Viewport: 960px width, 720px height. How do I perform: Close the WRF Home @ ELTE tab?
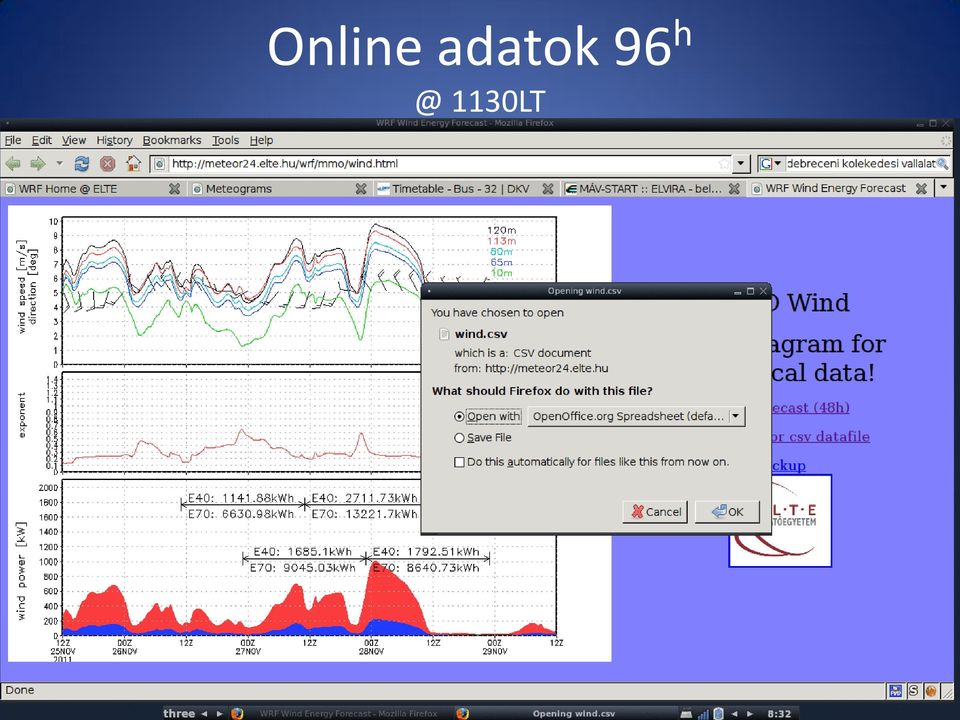(174, 189)
